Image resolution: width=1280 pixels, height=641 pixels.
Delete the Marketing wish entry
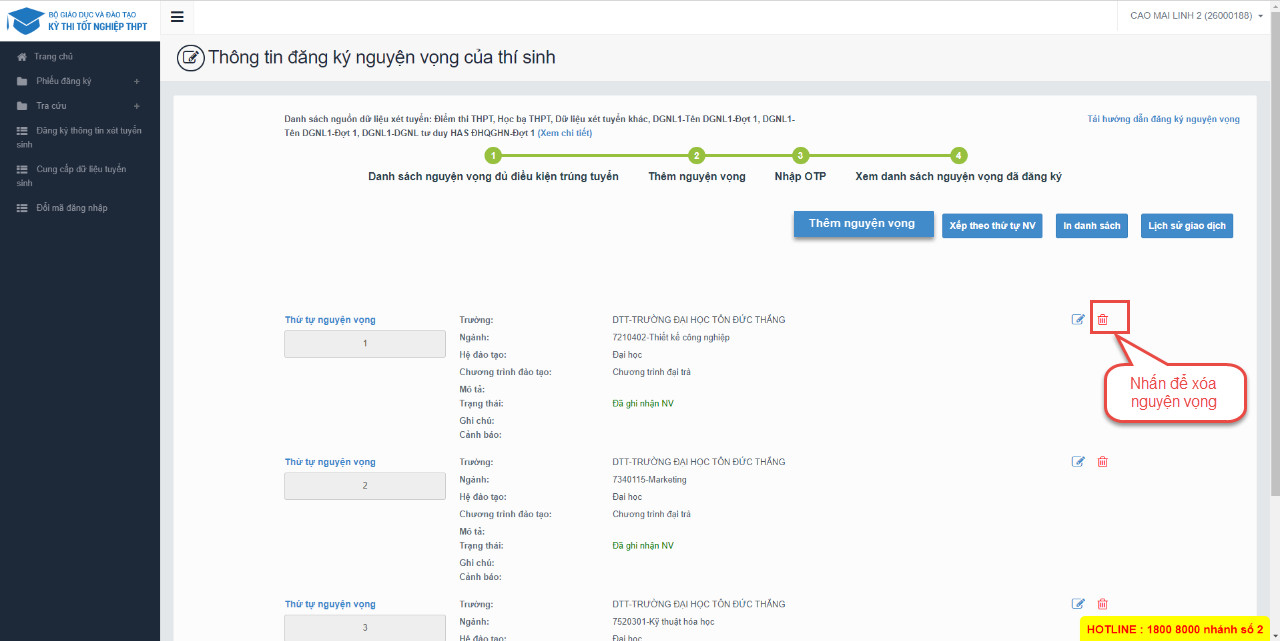pyautogui.click(x=1103, y=462)
